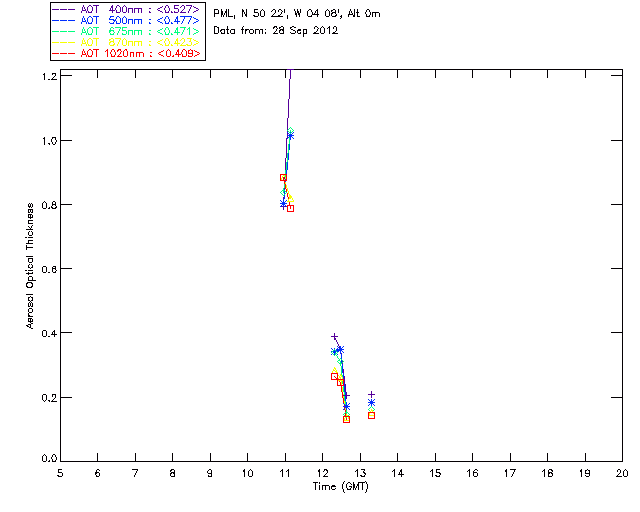The image size is (640, 512).
Task: Click the y-axis tick label 0.2
Action: tap(49, 397)
